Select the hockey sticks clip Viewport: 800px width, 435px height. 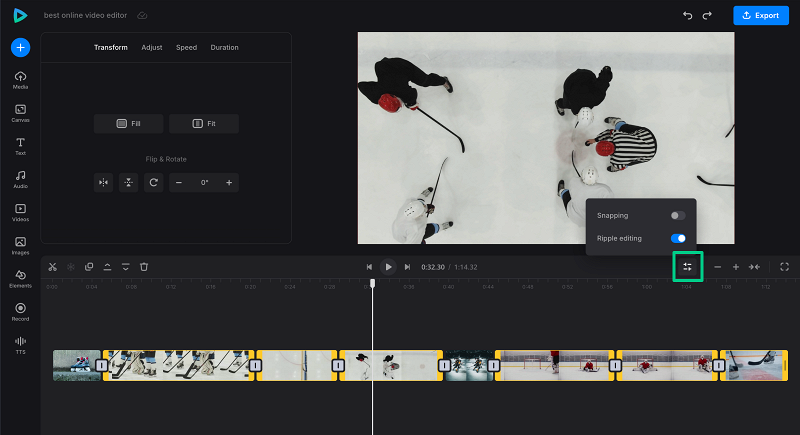pos(179,365)
